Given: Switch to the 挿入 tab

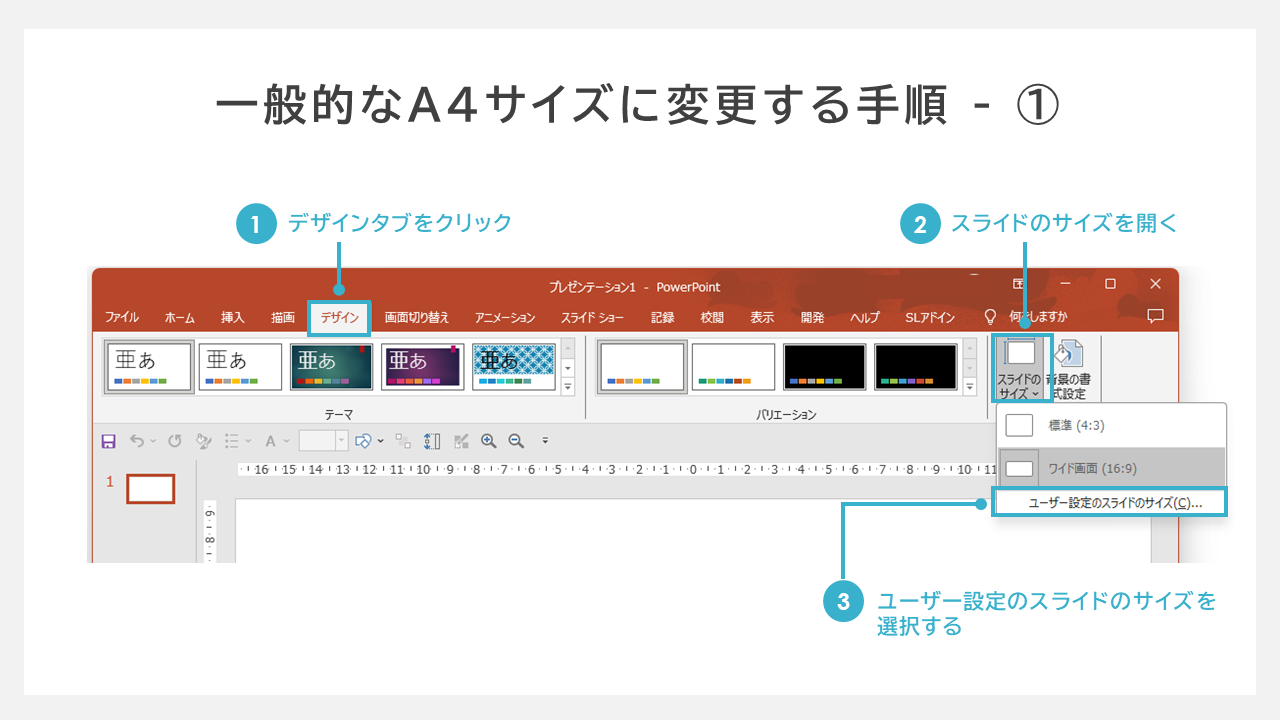Looking at the screenshot, I should point(233,318).
